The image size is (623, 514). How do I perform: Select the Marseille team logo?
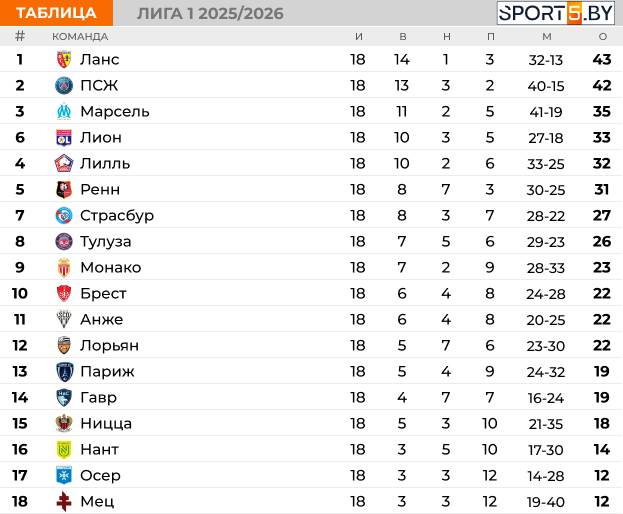pos(64,111)
